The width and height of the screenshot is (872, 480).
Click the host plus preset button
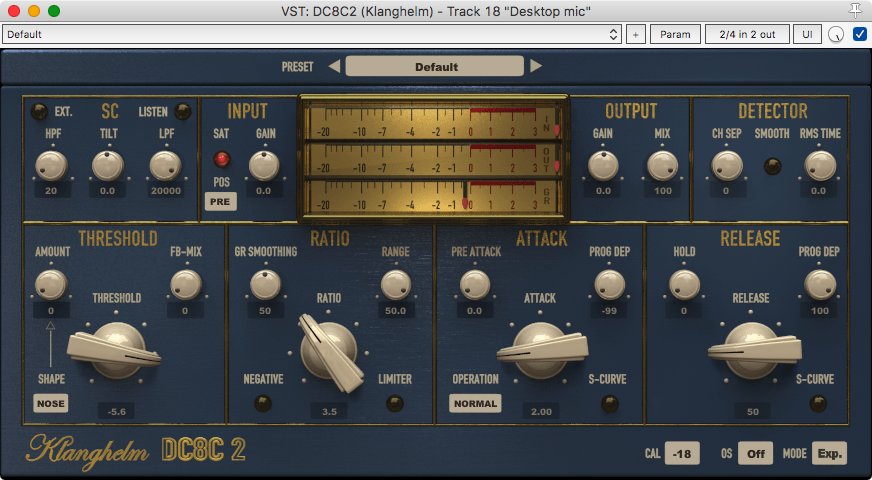point(636,34)
